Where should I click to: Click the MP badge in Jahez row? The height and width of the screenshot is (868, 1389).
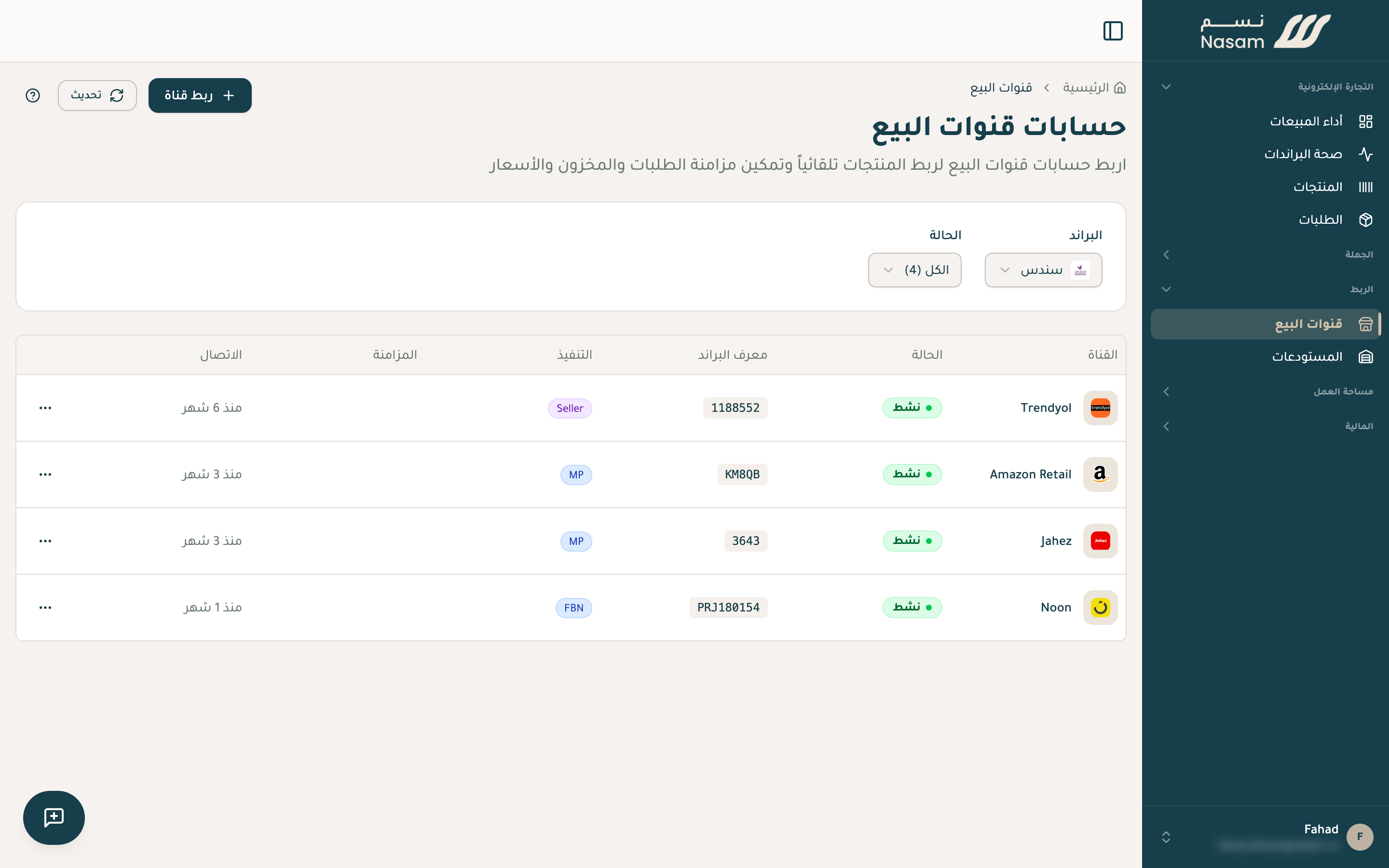pyautogui.click(x=576, y=542)
